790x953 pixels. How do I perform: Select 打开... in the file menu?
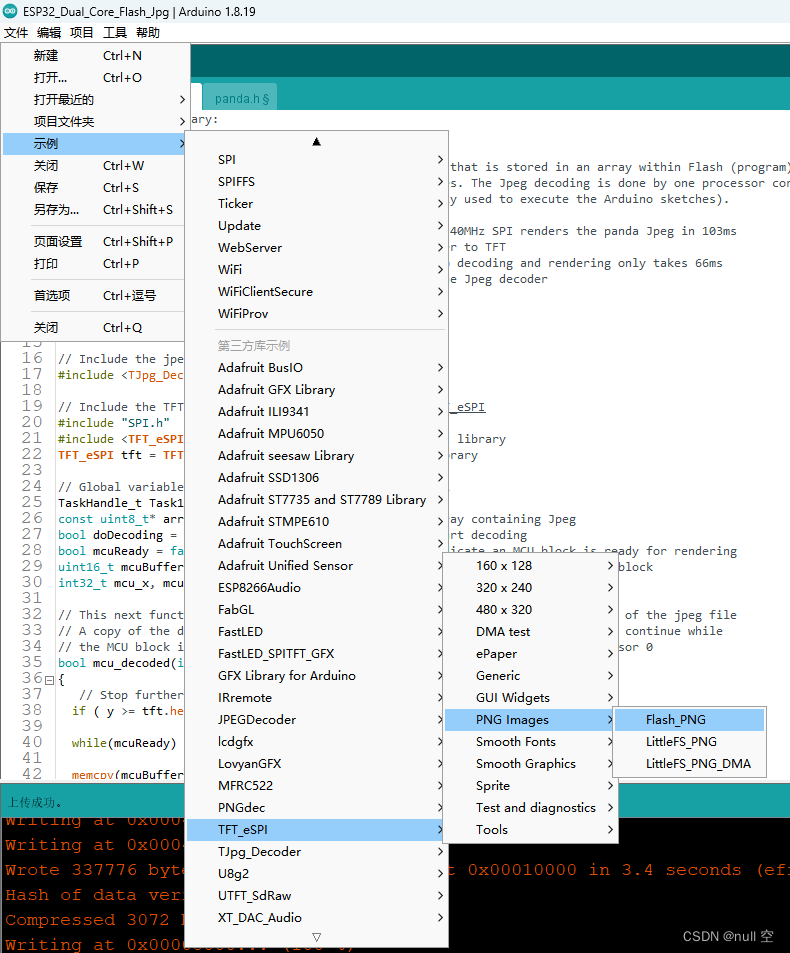pos(94,78)
